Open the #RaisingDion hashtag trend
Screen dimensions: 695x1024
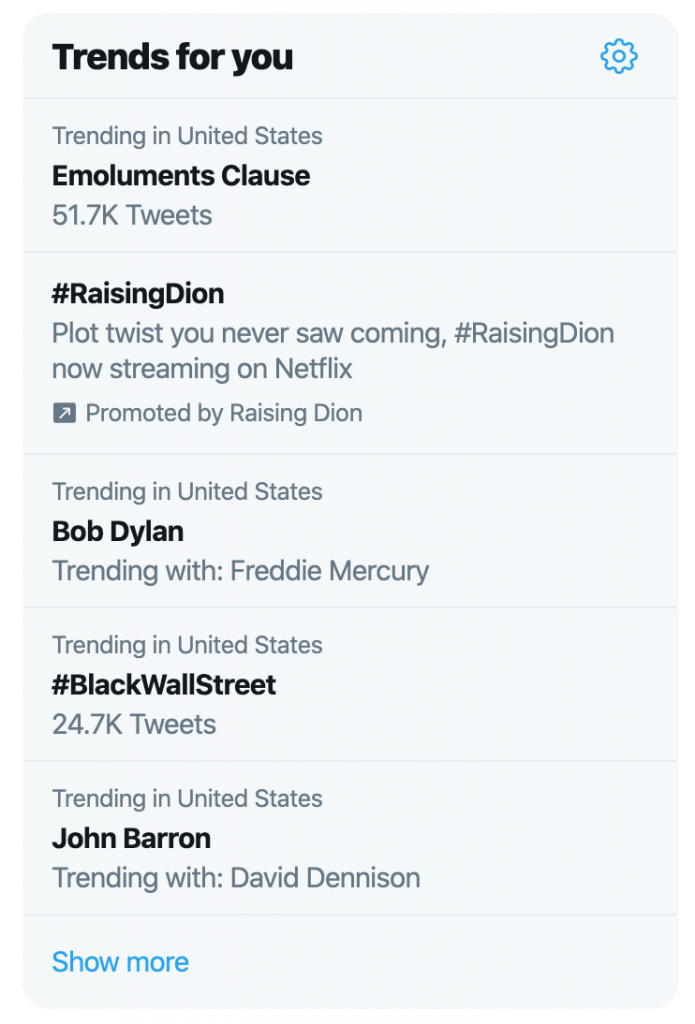pyautogui.click(x=138, y=294)
